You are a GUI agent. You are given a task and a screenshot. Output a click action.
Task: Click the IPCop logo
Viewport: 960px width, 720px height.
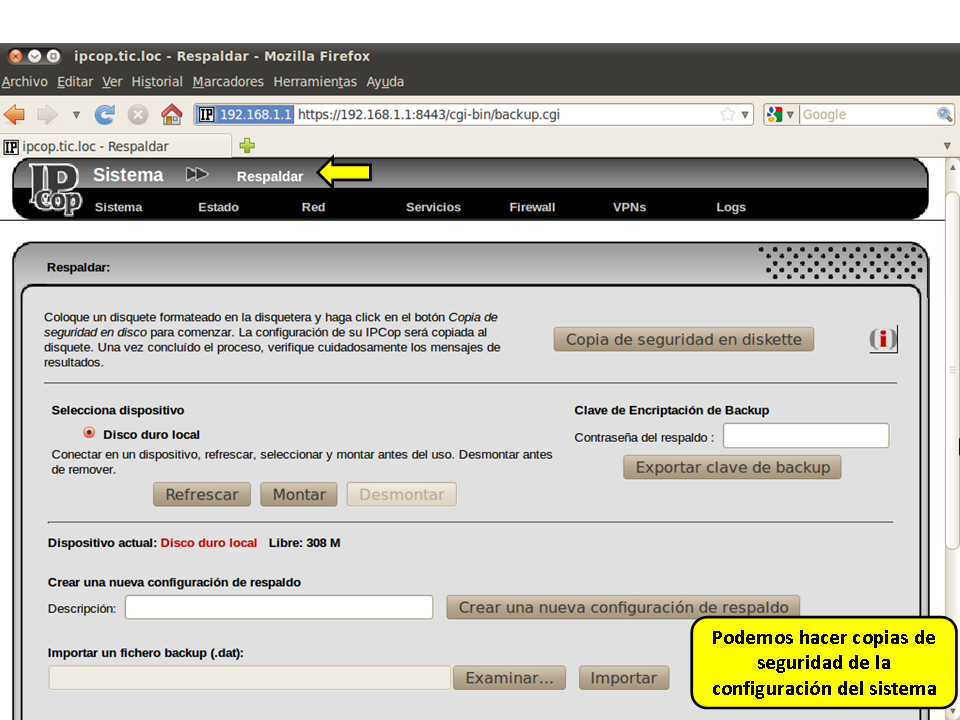(53, 188)
